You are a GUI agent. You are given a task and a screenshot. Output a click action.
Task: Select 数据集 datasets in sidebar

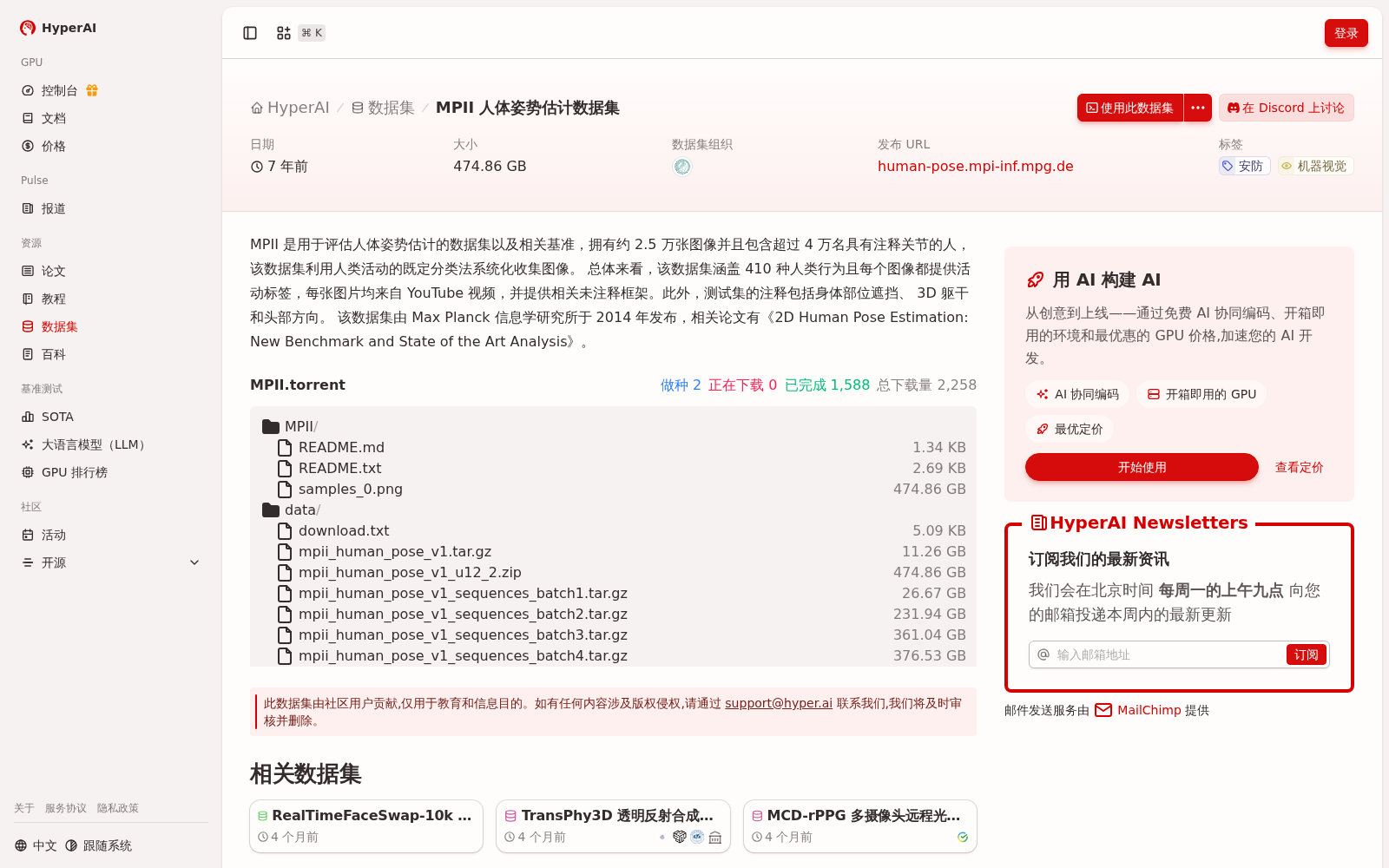tap(59, 326)
